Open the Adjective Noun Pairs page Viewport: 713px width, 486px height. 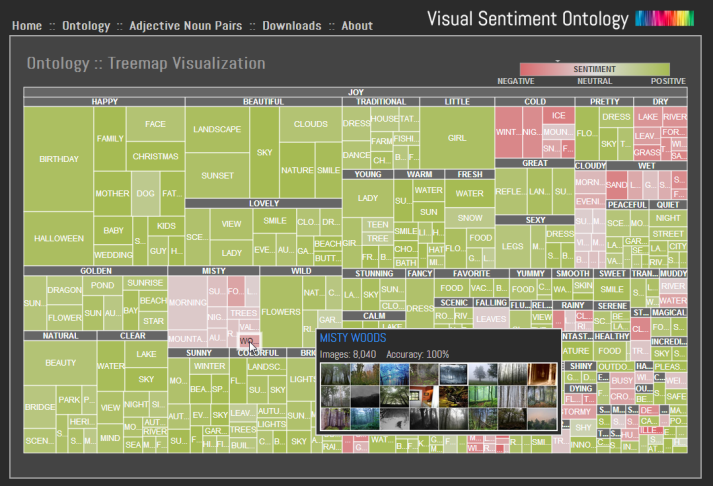pos(186,26)
